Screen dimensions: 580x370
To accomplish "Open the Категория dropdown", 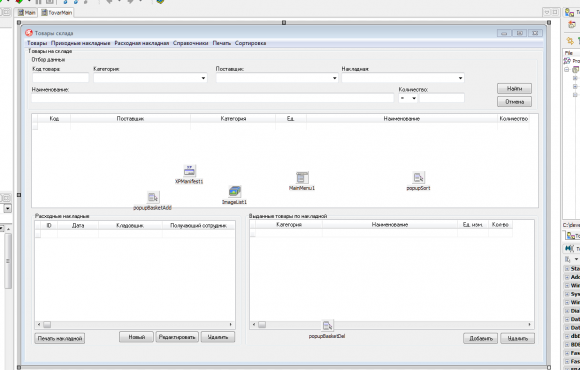I will [203, 78].
